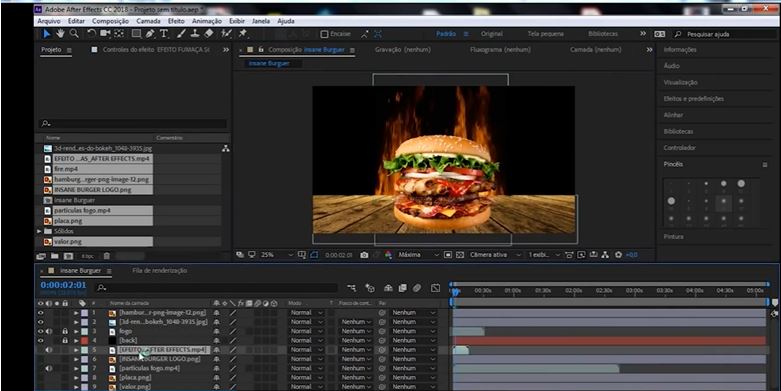Screen dimensions: 781x391
Task: Select the Eraser tool
Action: (x=209, y=34)
